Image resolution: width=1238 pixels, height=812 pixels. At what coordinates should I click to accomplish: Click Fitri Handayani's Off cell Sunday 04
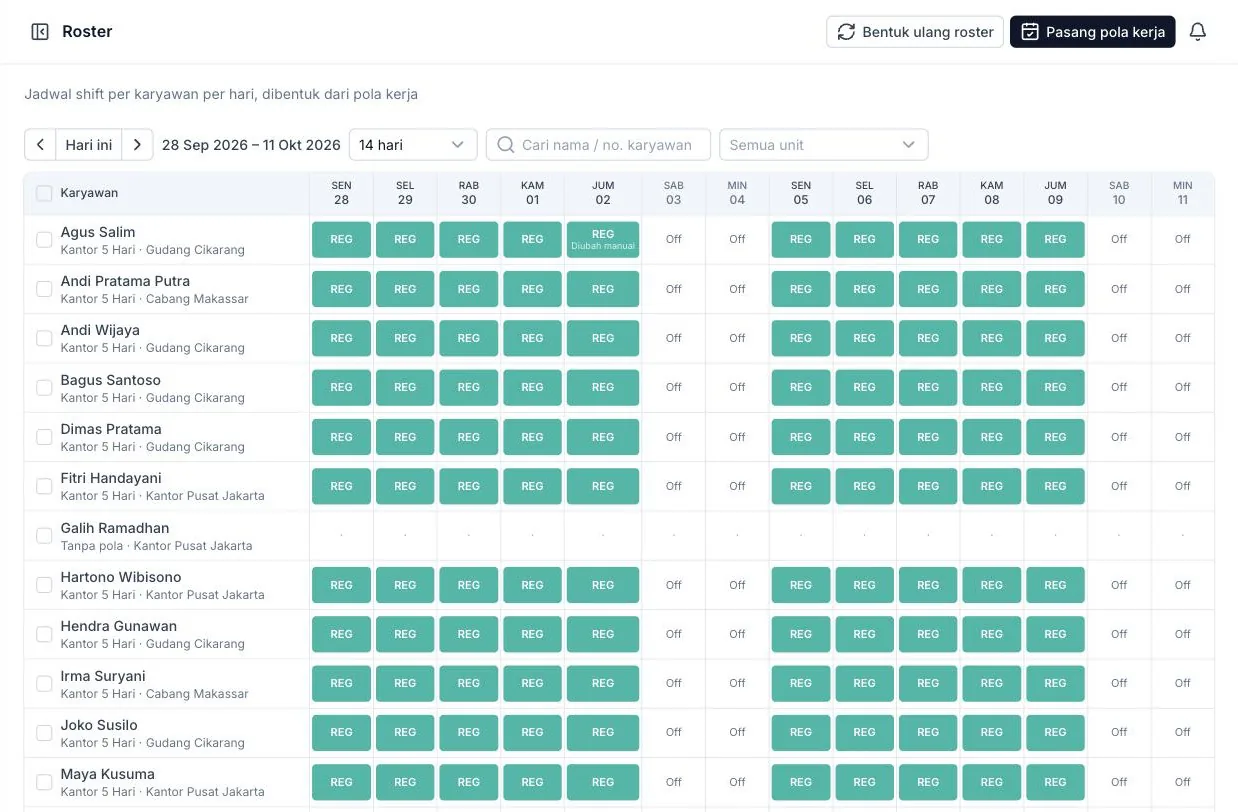737,486
